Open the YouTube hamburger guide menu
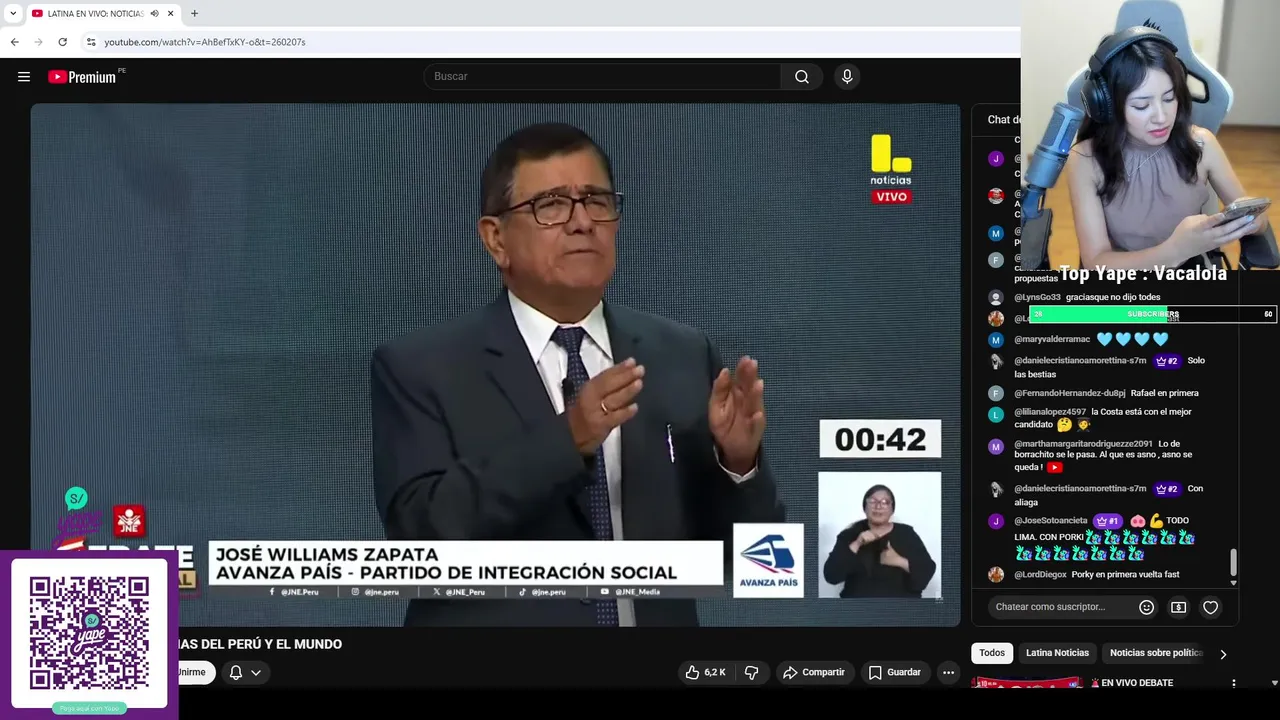This screenshot has width=1280, height=720. tap(24, 77)
